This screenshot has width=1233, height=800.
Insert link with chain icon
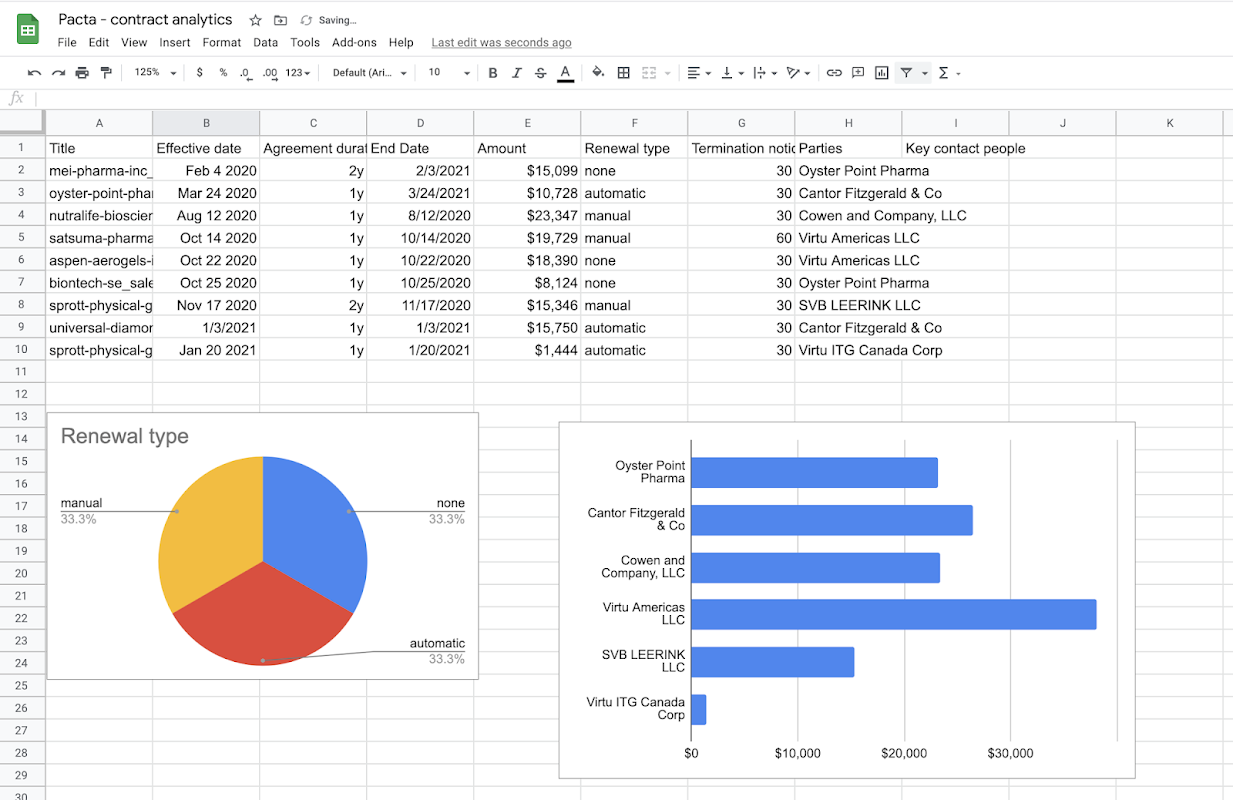coord(834,73)
